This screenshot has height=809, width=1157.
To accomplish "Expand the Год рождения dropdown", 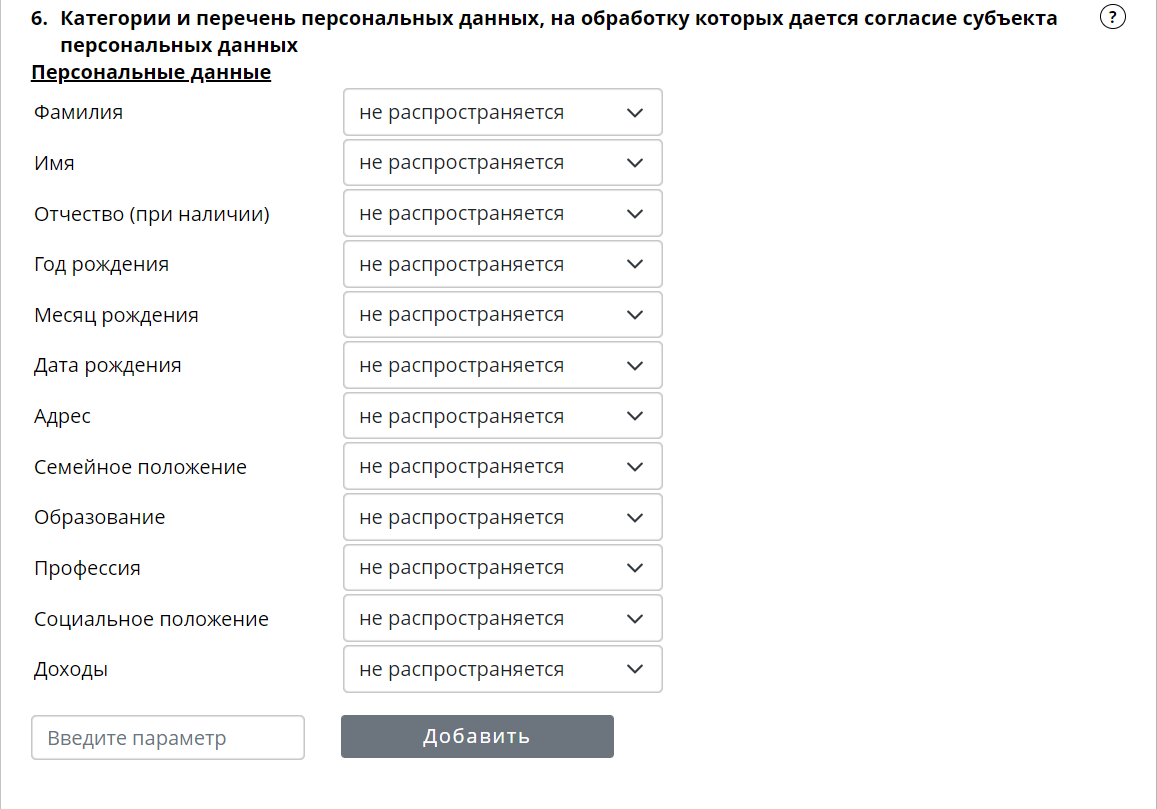I will 502,265.
